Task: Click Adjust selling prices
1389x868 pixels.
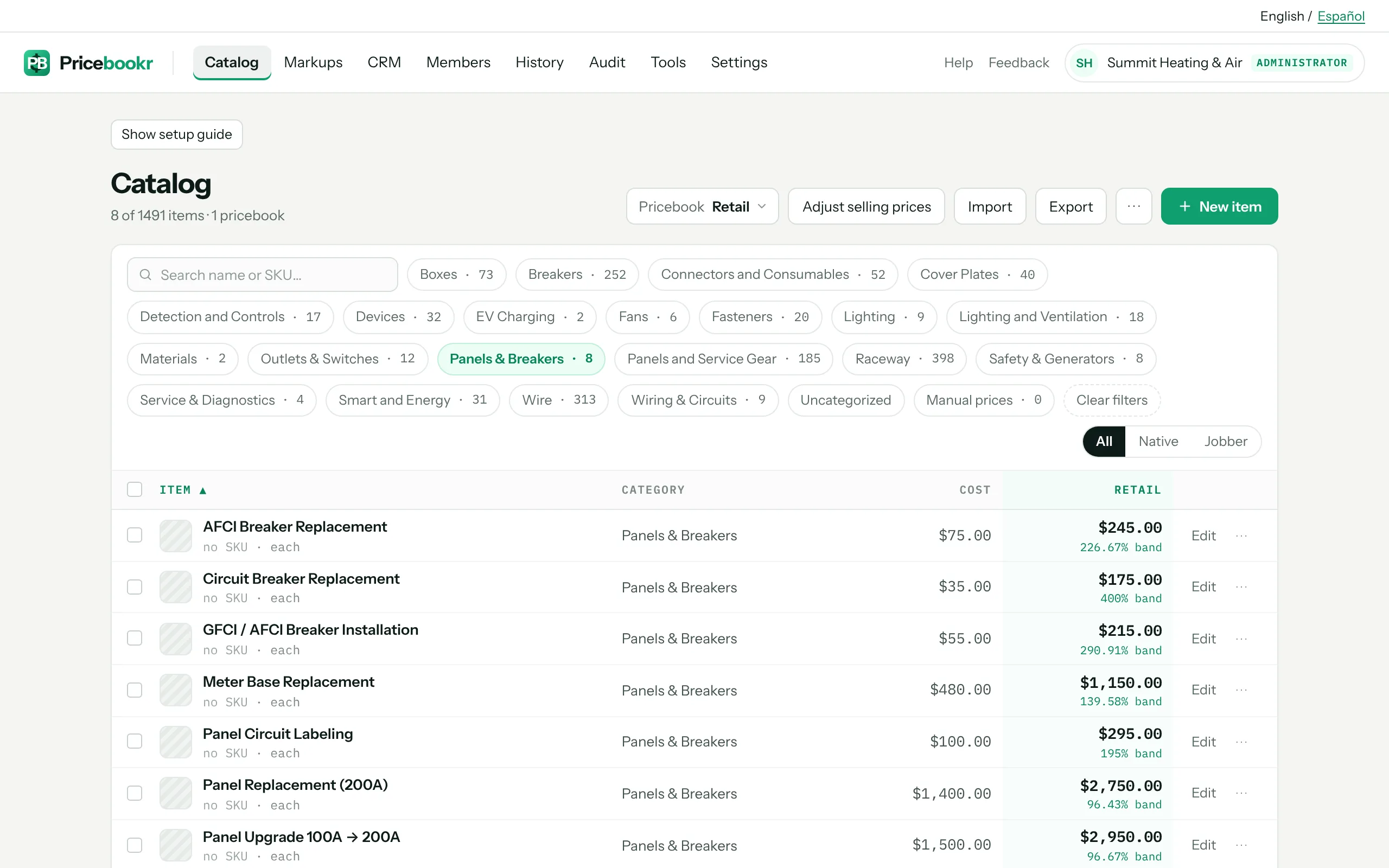Action: [x=866, y=206]
